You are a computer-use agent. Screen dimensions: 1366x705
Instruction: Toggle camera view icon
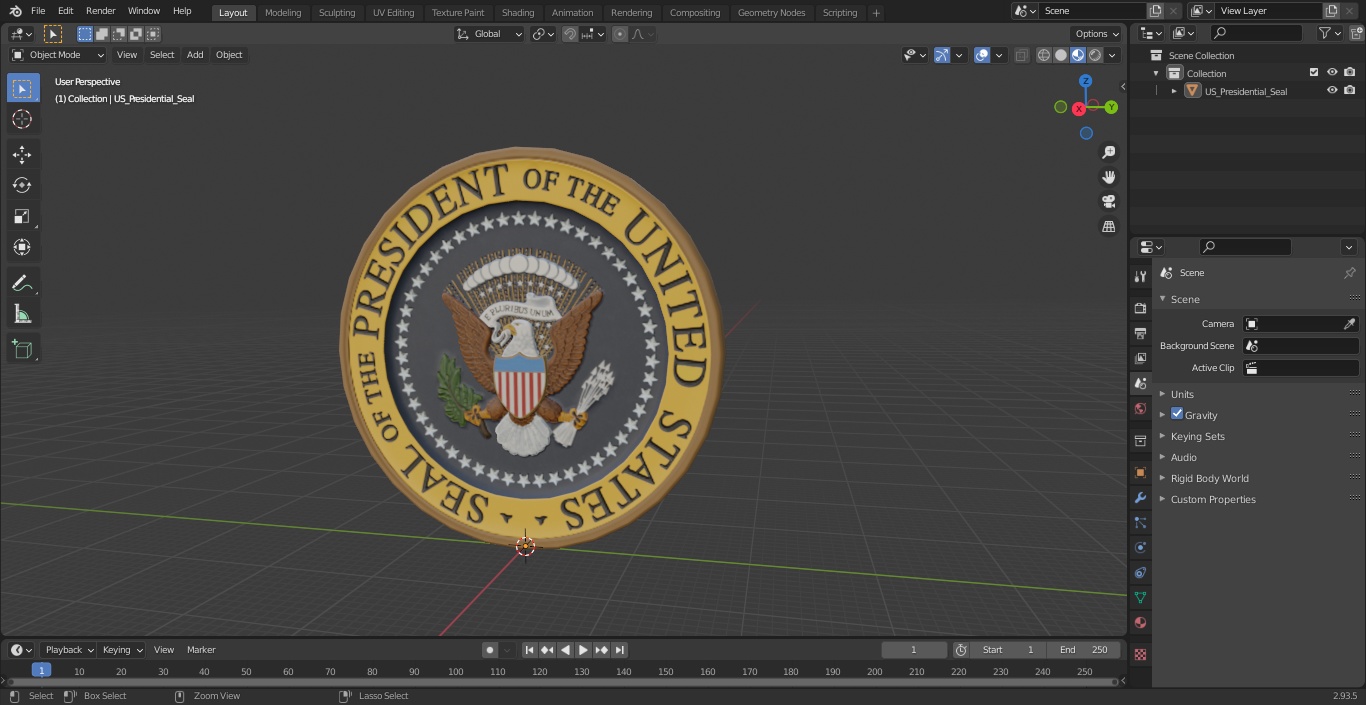[1108, 202]
